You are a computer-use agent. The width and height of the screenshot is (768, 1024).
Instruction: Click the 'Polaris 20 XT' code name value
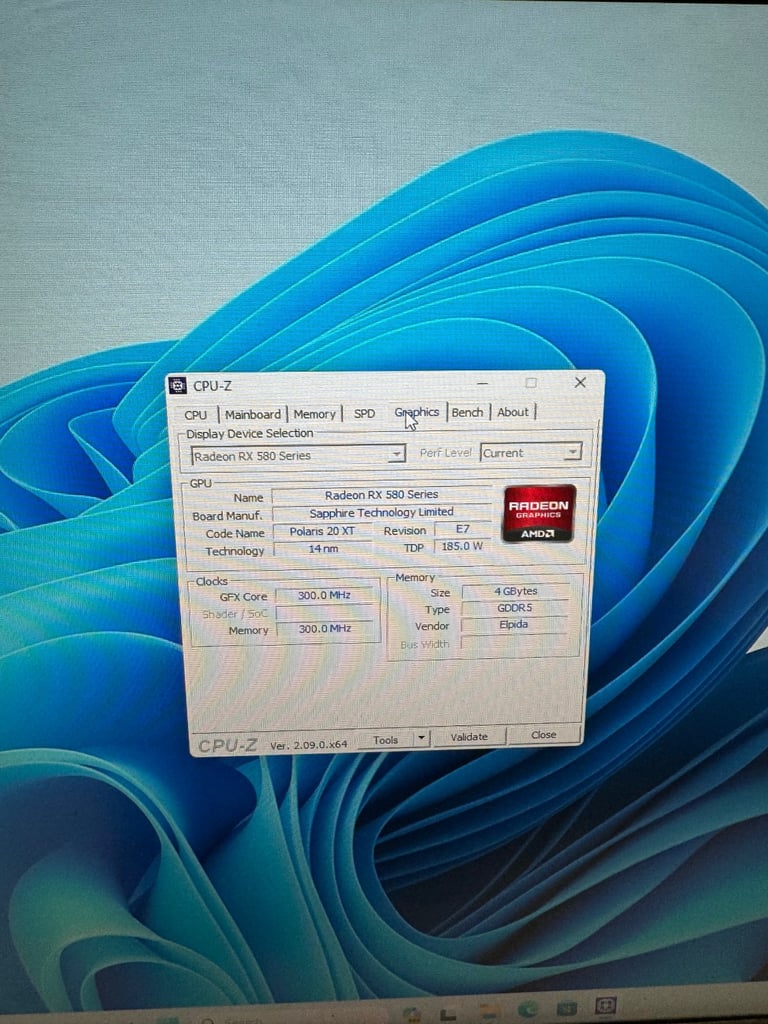(x=322, y=531)
